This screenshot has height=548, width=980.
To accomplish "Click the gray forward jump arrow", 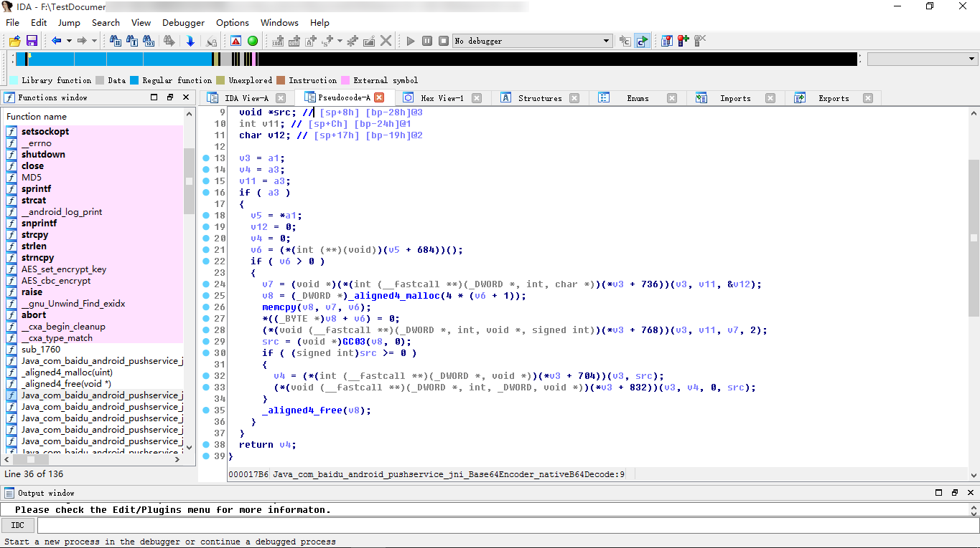I will (82, 41).
